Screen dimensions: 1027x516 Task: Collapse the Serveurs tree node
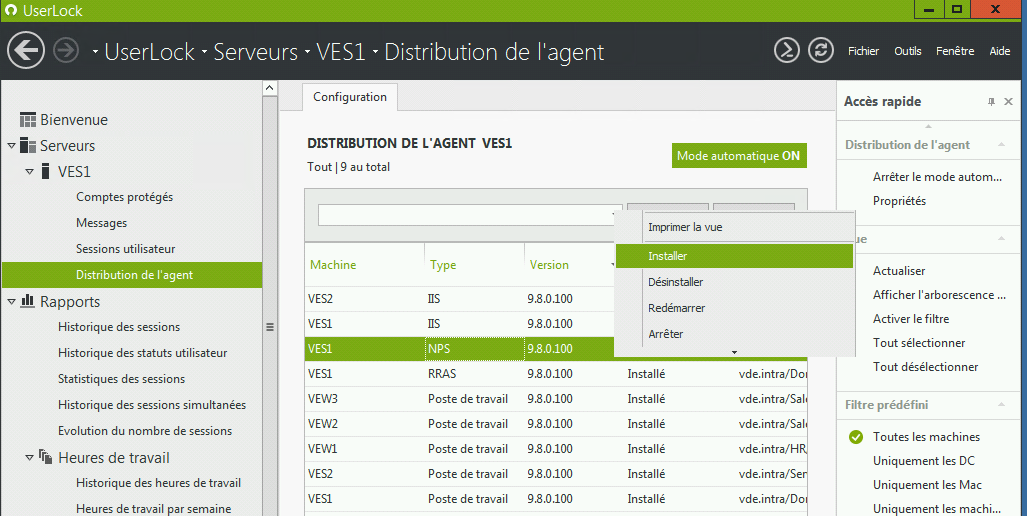[x=11, y=146]
